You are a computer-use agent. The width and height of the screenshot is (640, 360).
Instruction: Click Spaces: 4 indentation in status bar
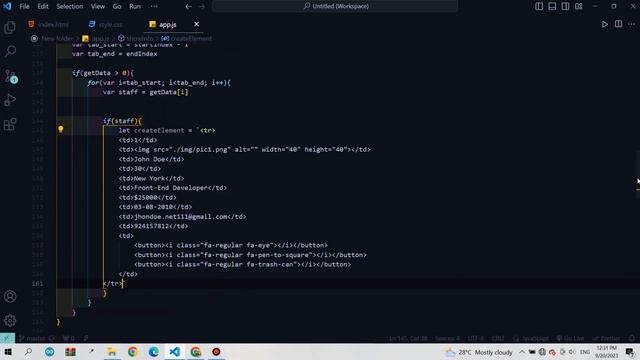click(447, 338)
